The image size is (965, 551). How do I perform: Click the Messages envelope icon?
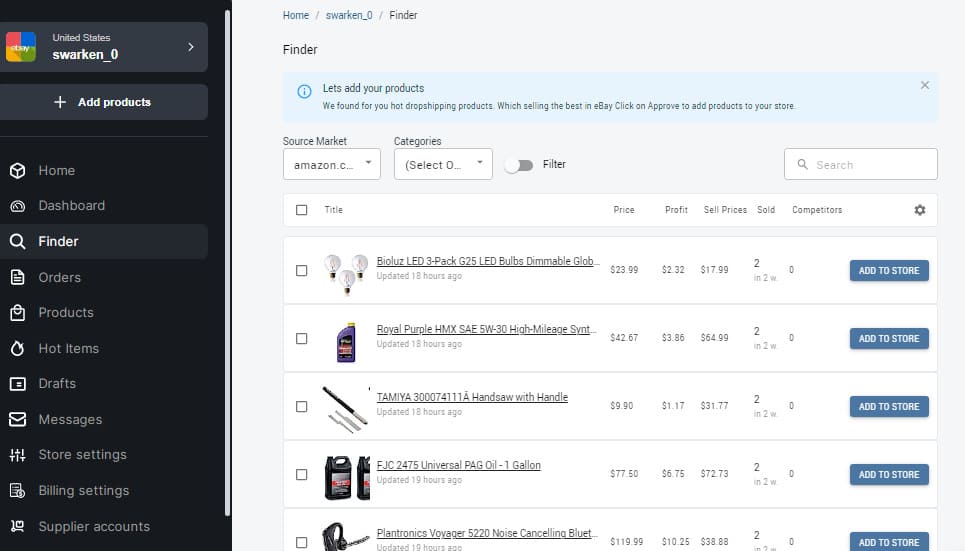point(18,419)
